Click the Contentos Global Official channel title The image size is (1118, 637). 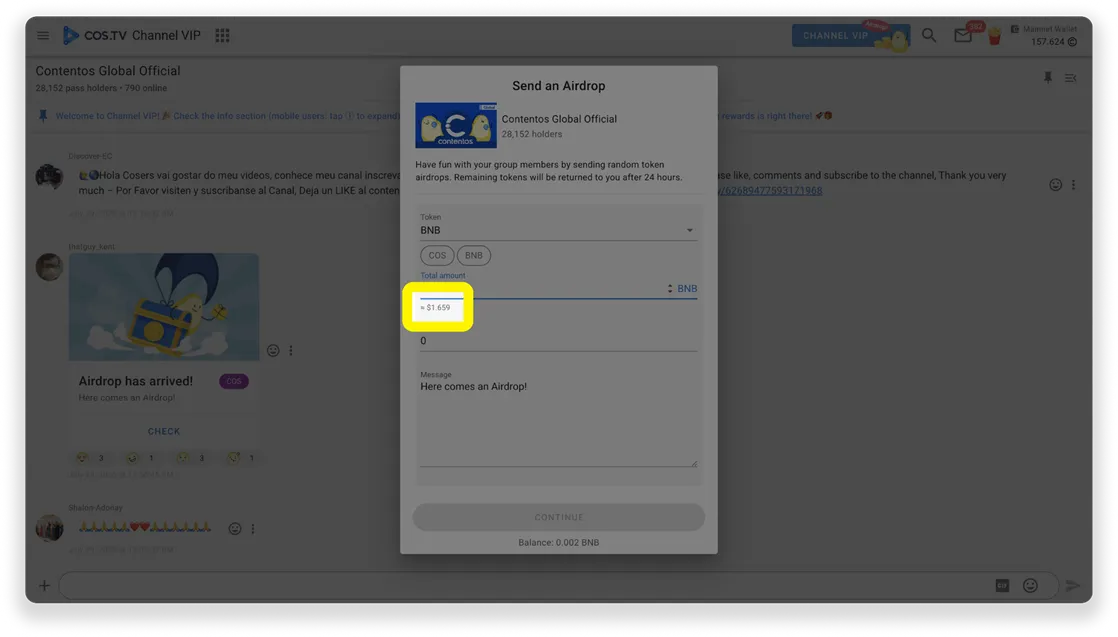(108, 71)
